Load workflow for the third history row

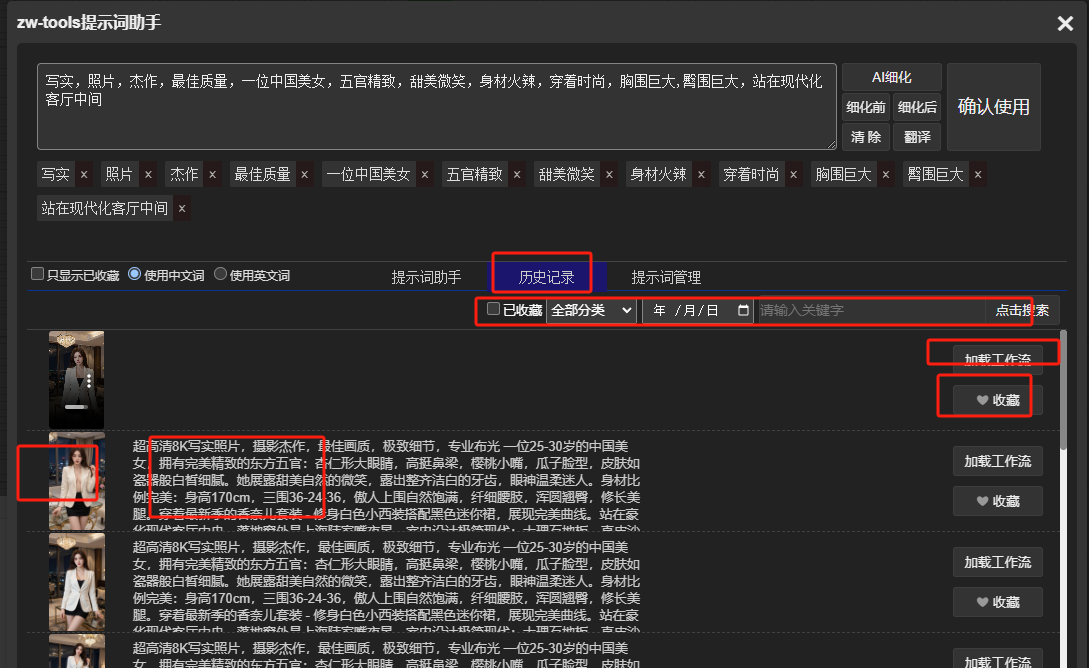(997, 562)
